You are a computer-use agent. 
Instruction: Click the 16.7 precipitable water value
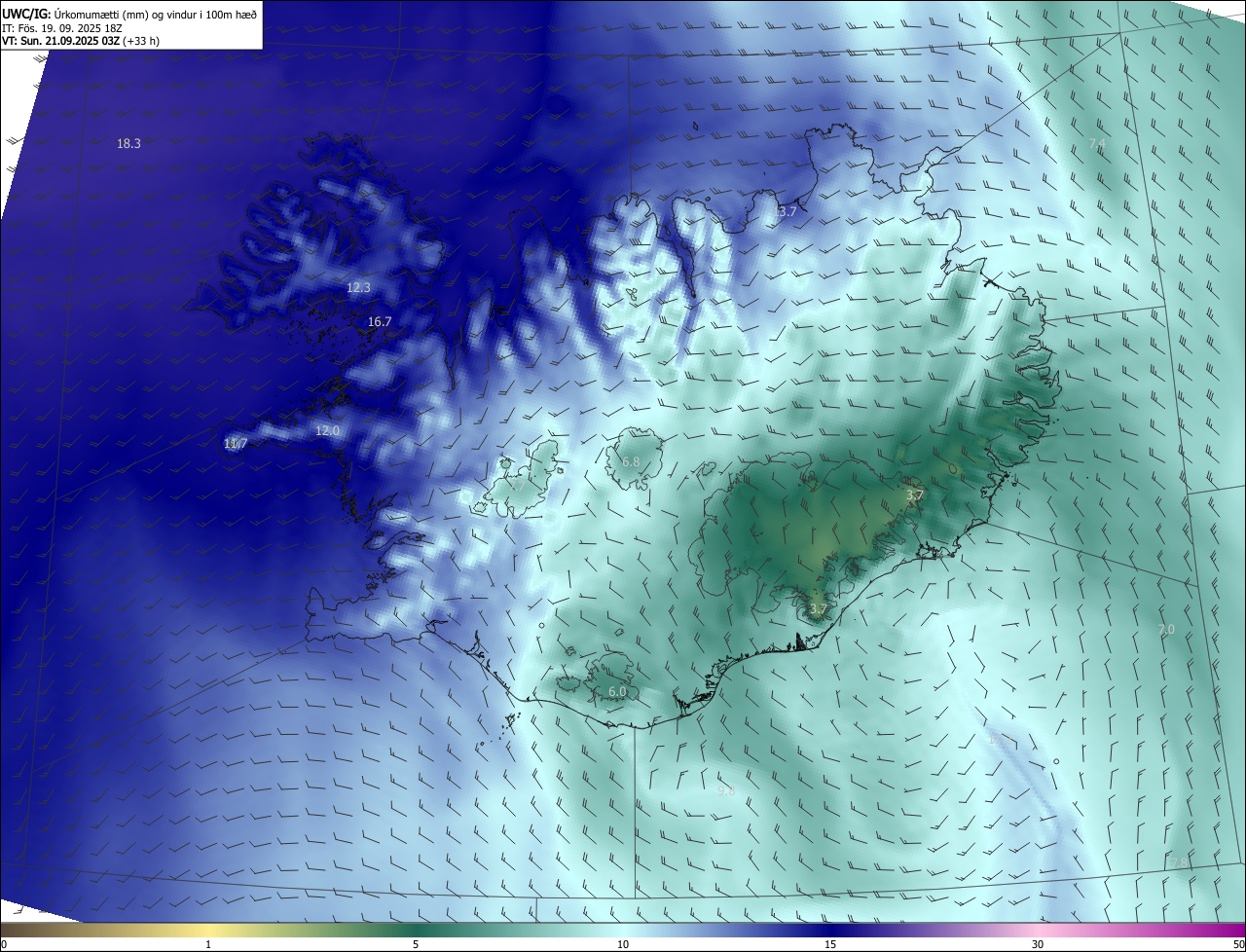coord(380,322)
